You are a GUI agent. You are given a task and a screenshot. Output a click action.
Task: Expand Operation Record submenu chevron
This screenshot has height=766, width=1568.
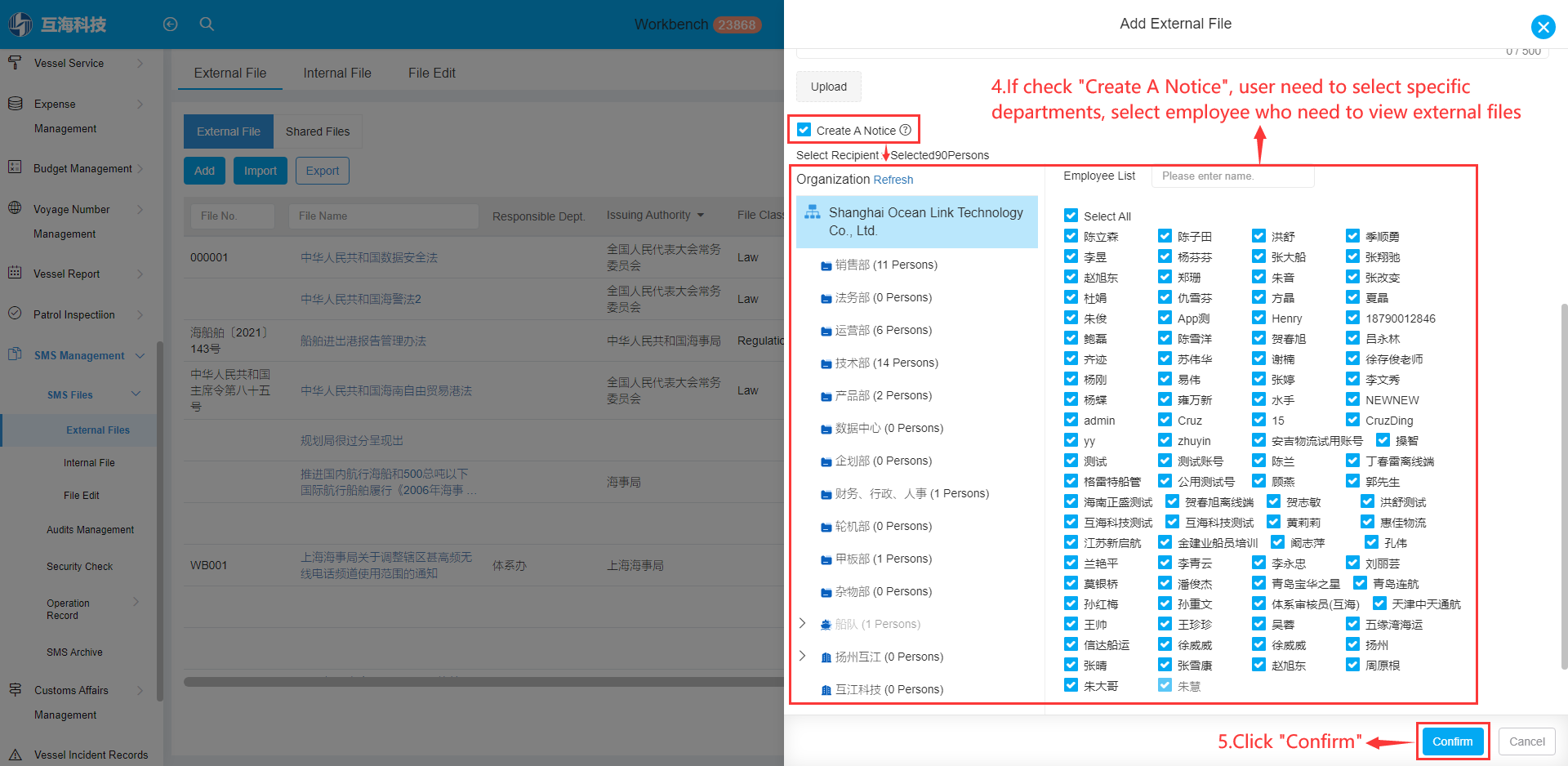click(136, 602)
